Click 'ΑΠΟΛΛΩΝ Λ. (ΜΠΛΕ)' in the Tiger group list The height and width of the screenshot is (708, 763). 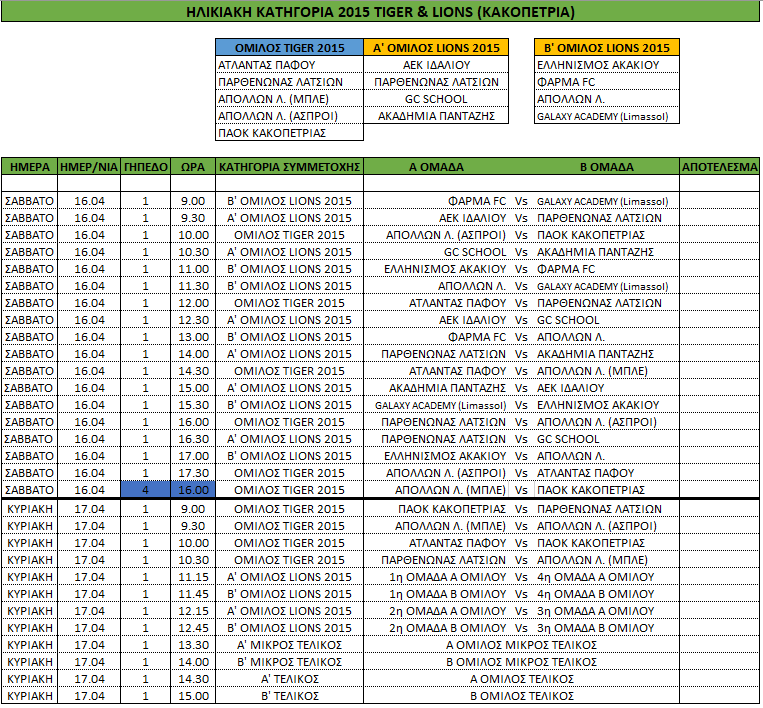(x=273, y=99)
